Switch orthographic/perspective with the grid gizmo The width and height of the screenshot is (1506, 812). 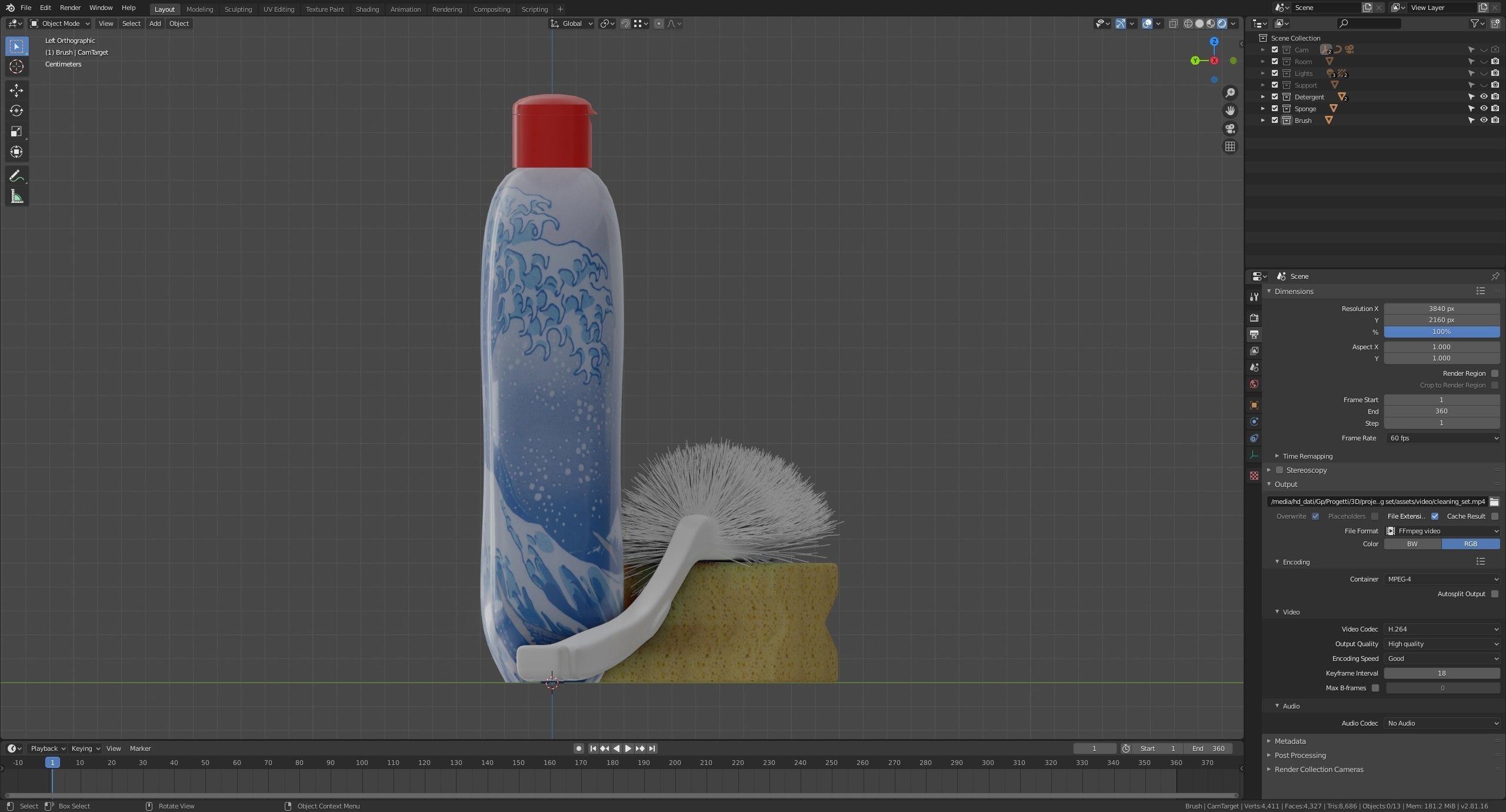tap(1230, 146)
